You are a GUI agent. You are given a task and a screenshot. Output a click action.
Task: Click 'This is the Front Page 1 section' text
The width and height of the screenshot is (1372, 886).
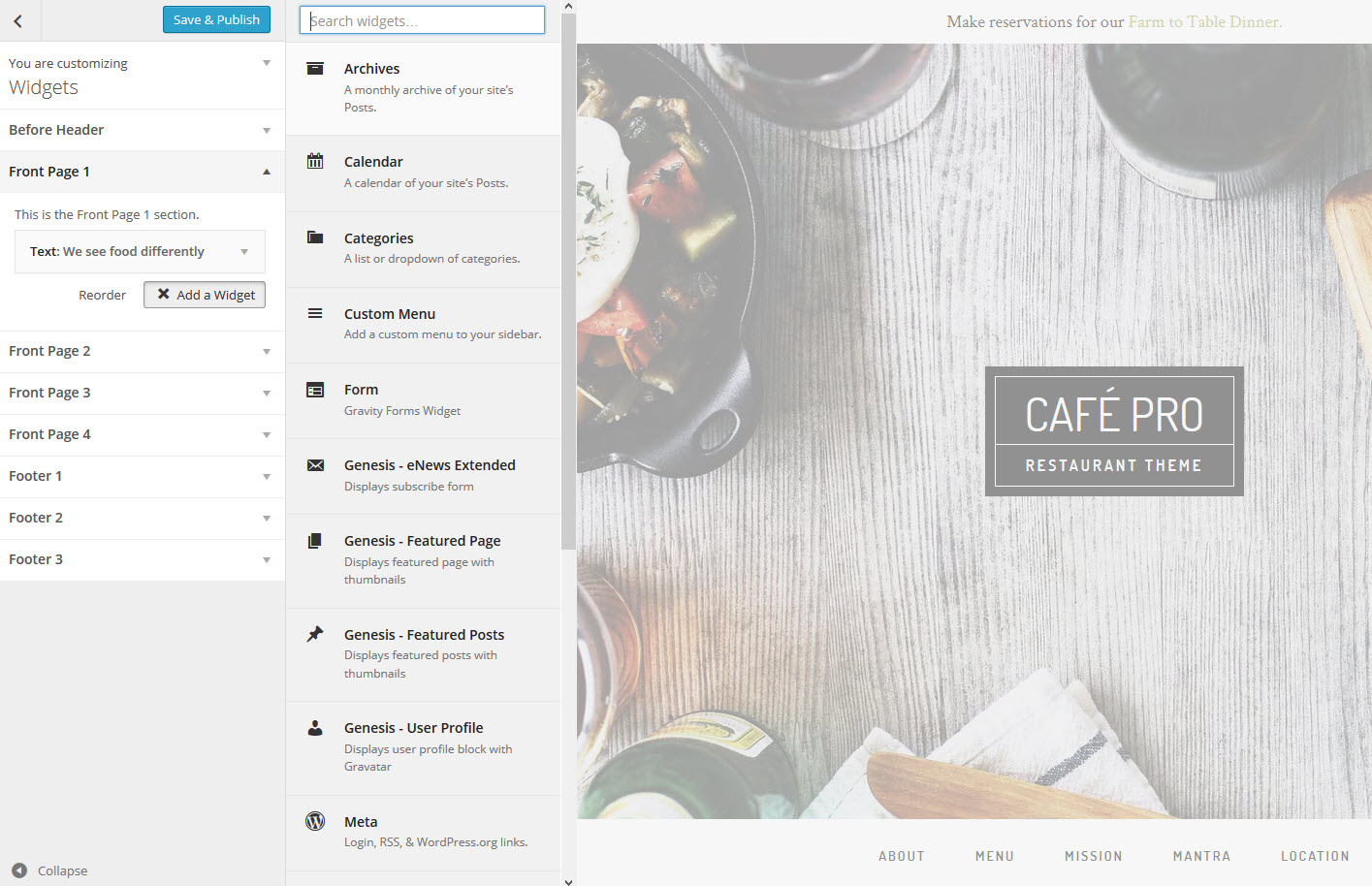[107, 215]
